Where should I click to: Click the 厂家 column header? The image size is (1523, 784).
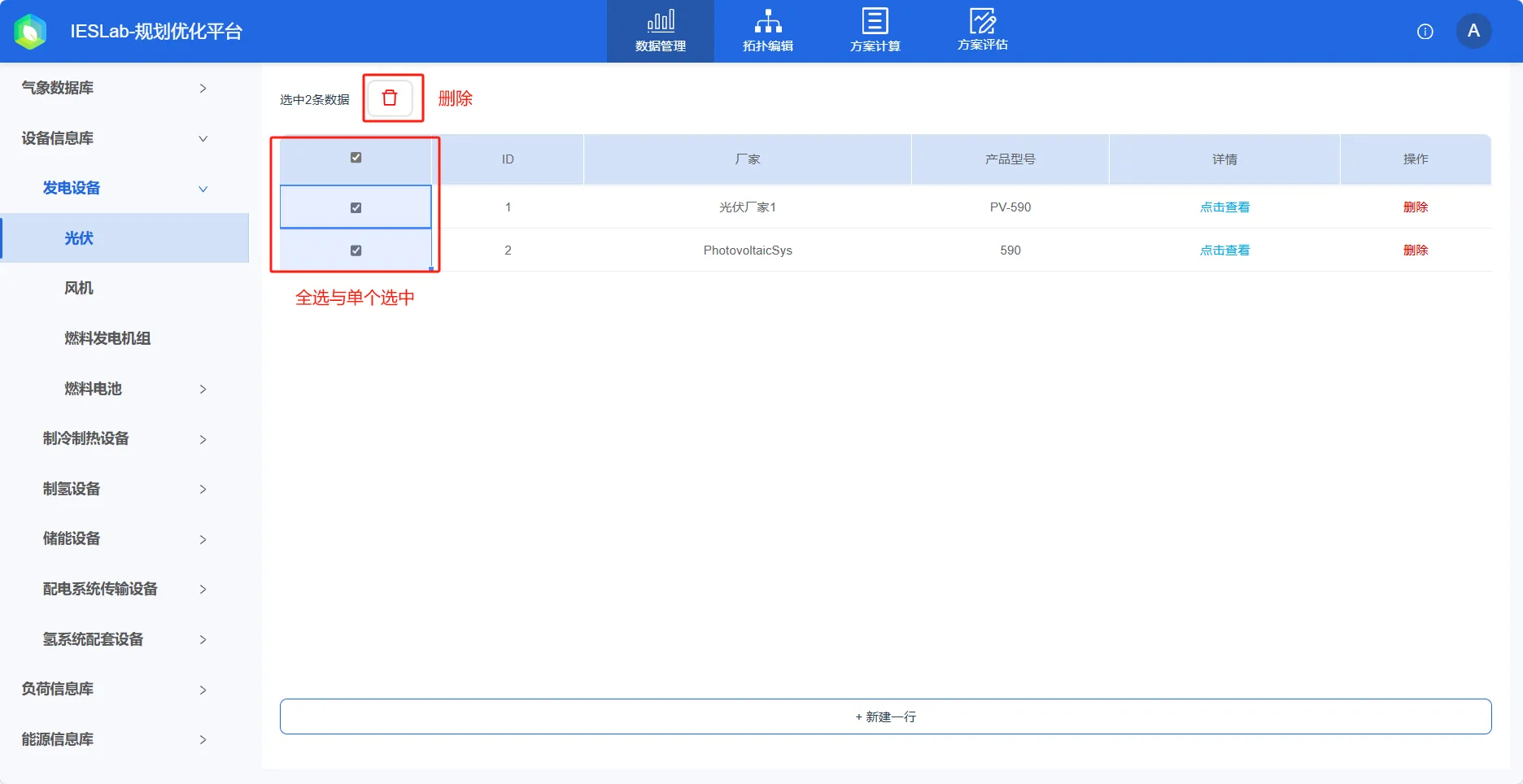coord(748,159)
